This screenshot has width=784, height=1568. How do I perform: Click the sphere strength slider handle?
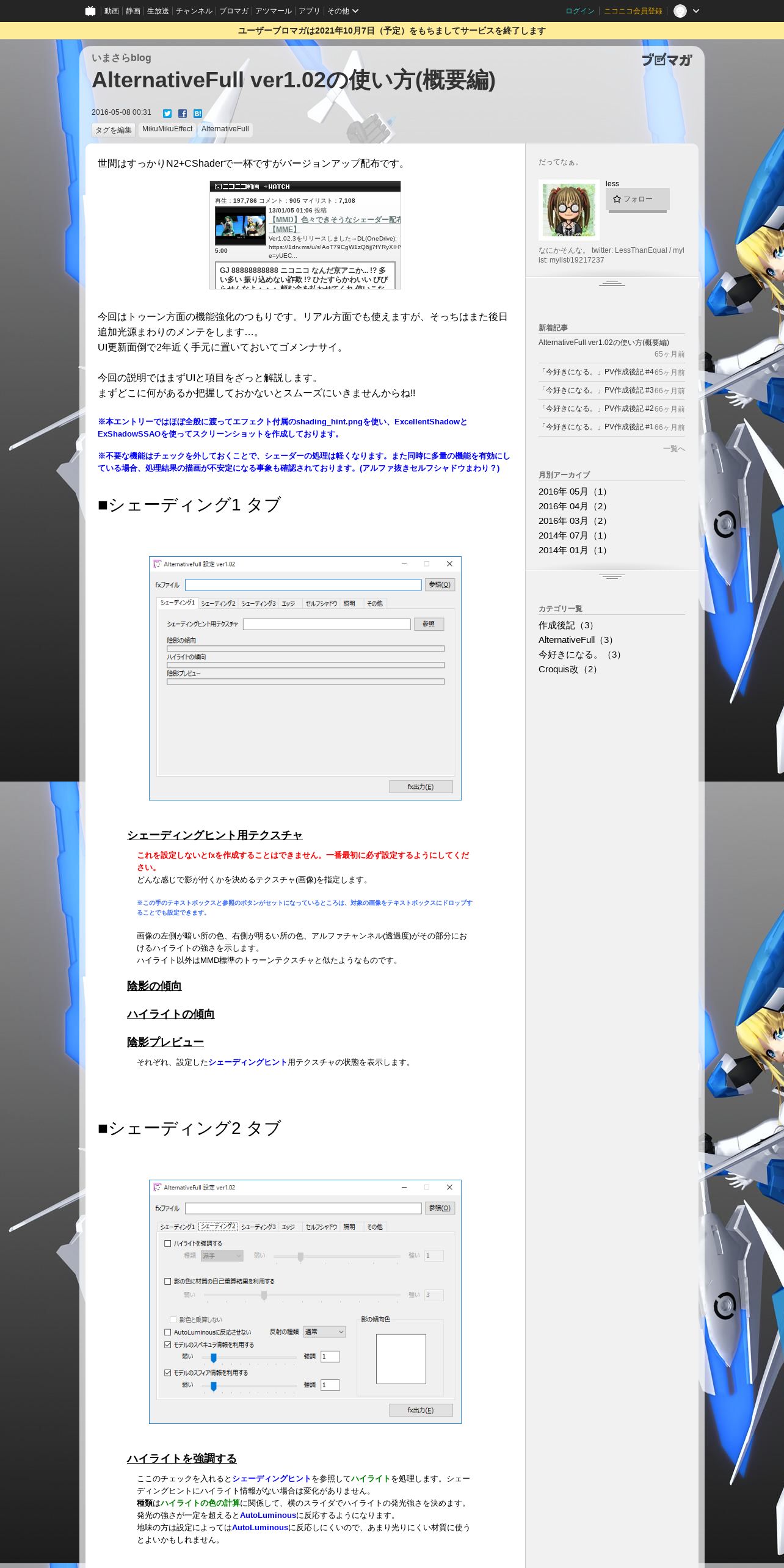point(214,1387)
